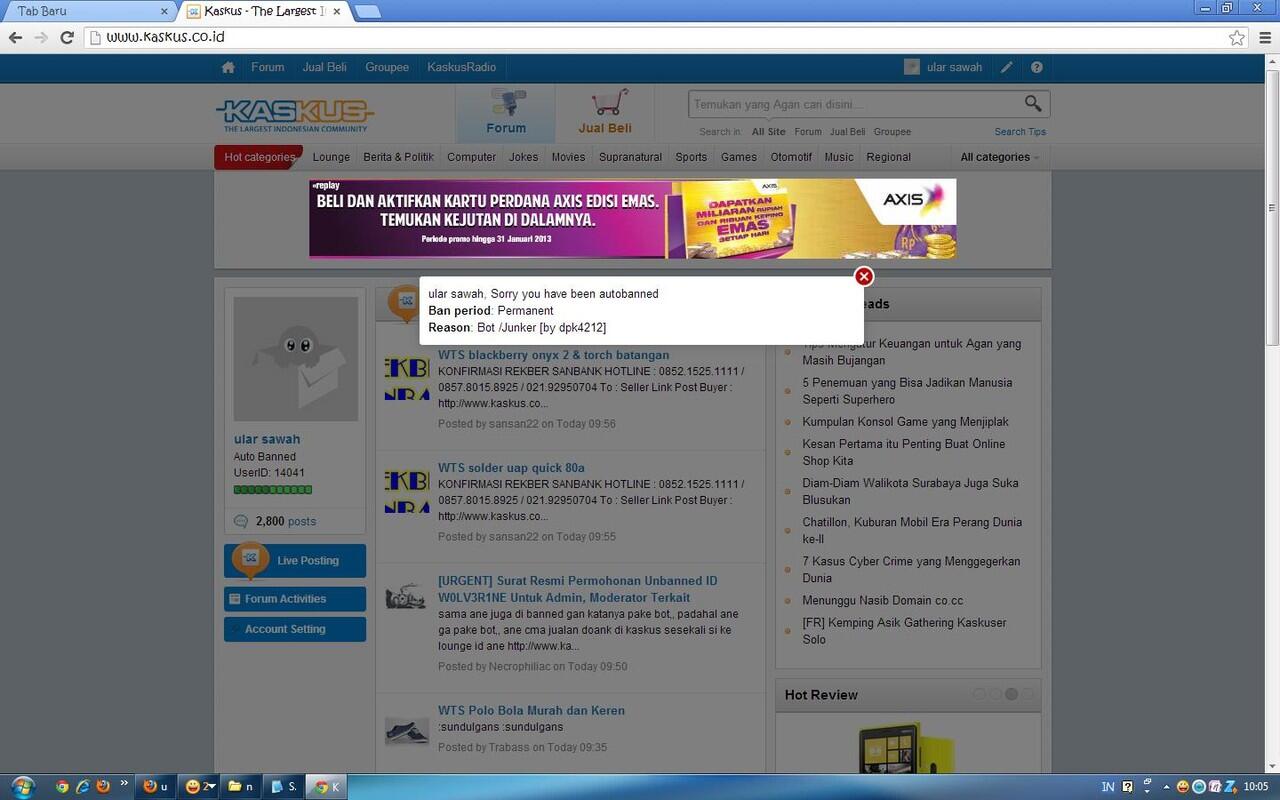Click the Forum Activities list icon
The width and height of the screenshot is (1280, 800).
[235, 599]
